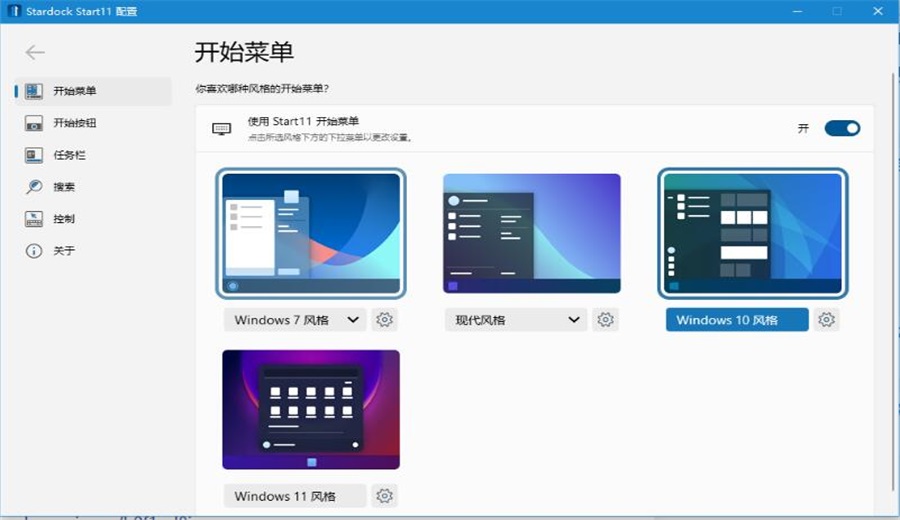The width and height of the screenshot is (900, 520).
Task: Close the Start11 配置 window
Action: [878, 11]
